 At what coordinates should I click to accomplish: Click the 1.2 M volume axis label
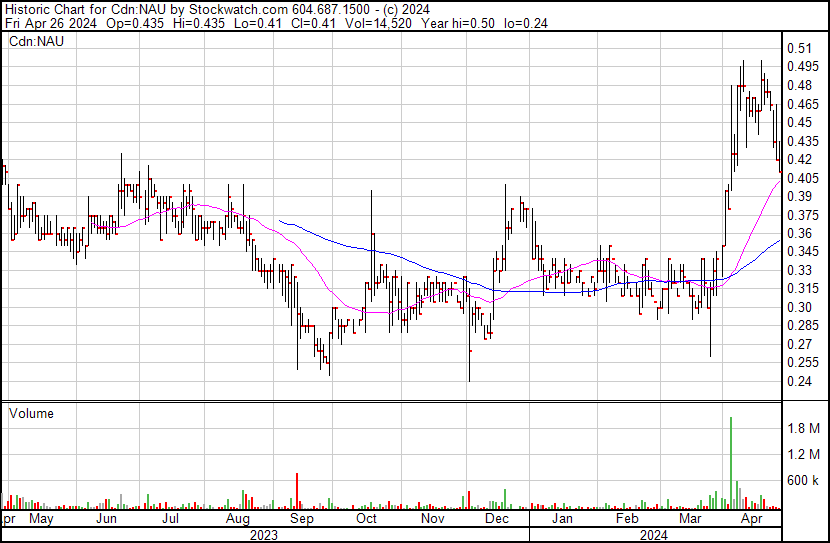coord(802,454)
